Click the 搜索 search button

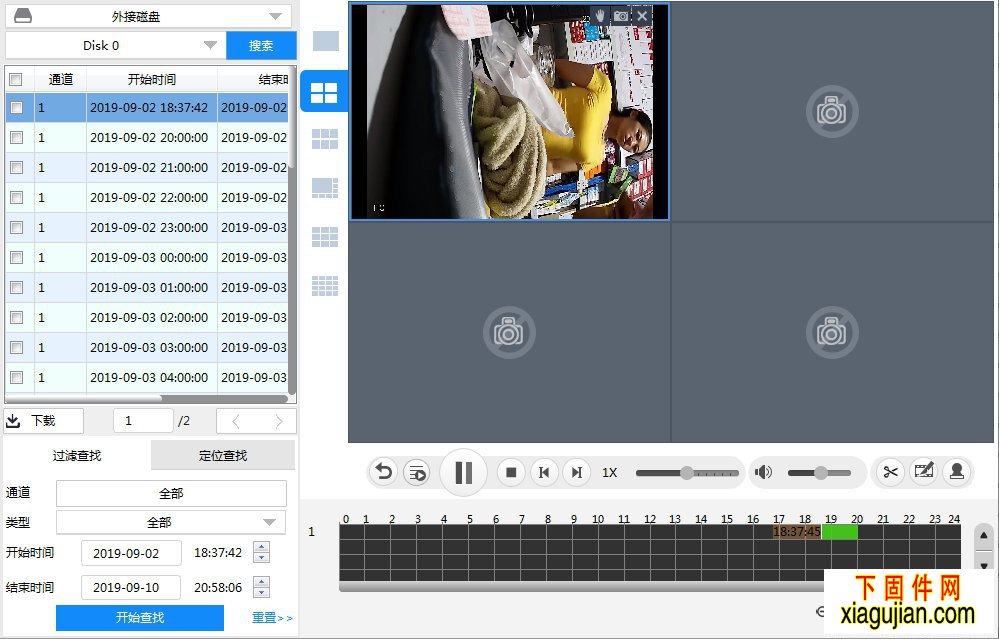coord(261,45)
